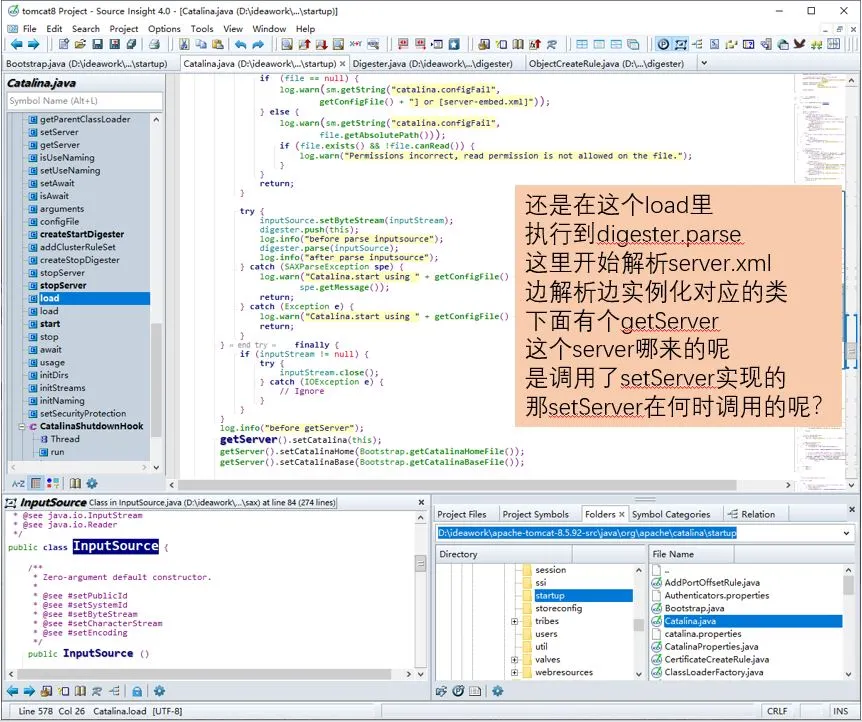Click the Replace X-to-Y toolbar icon

(x=356, y=45)
